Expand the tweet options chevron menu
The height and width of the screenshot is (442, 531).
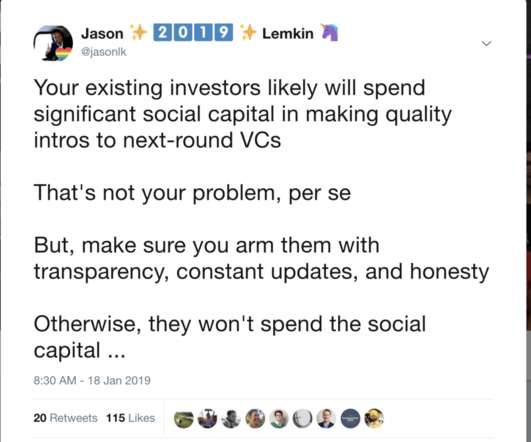pos(486,43)
